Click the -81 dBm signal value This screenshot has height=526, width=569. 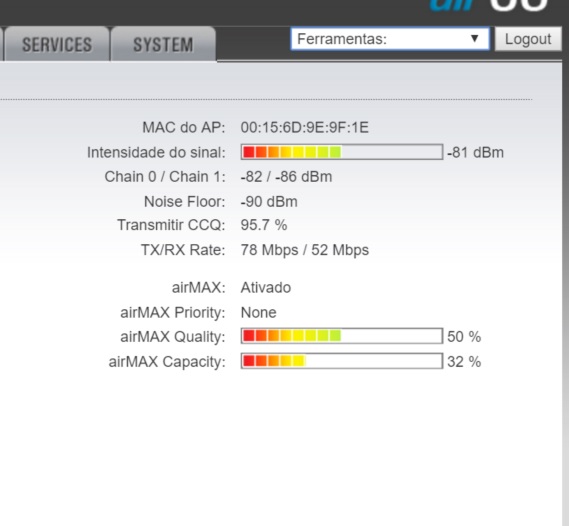coord(475,152)
